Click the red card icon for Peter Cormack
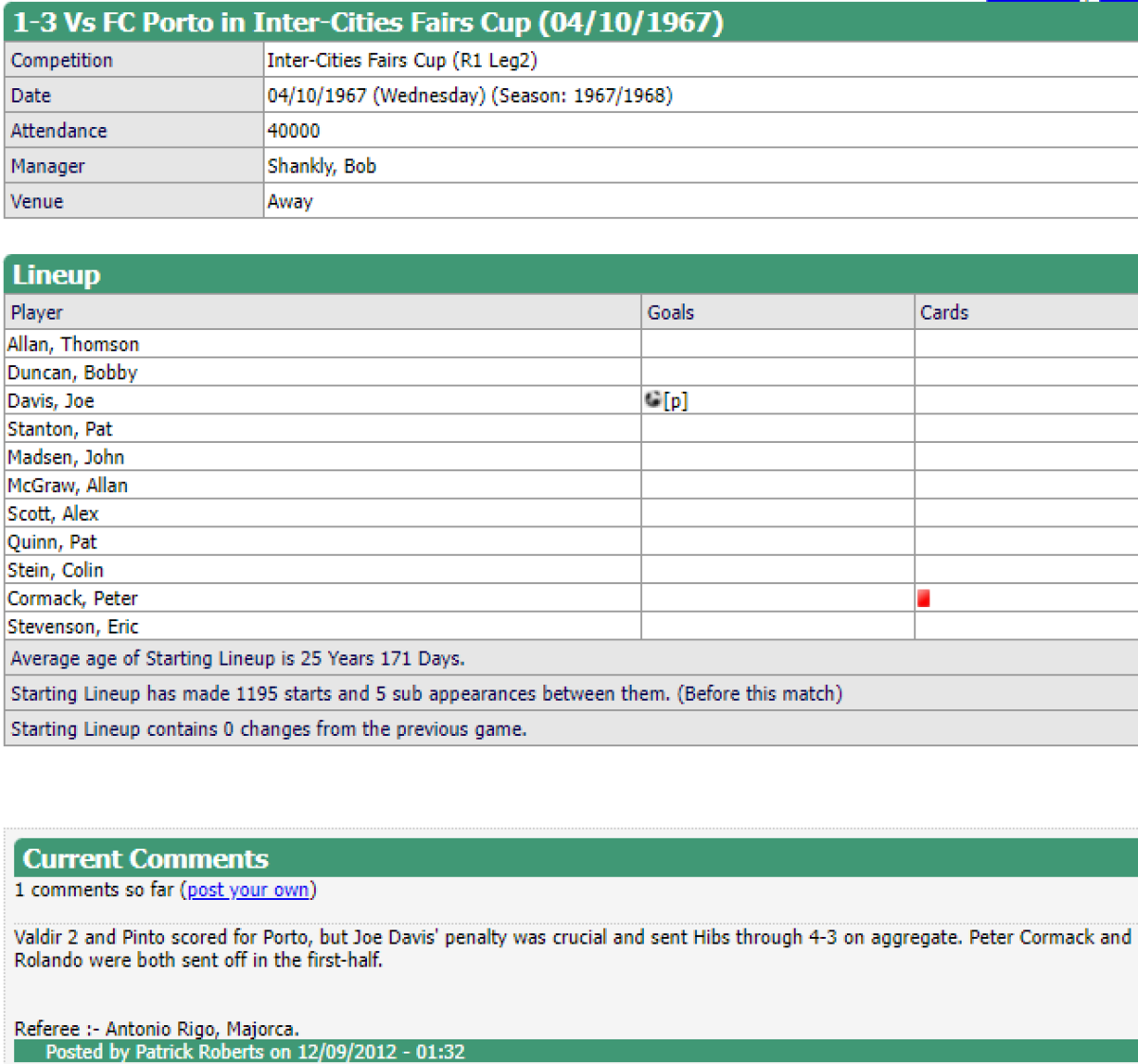This screenshot has width=1138, height=1064. coord(924,598)
